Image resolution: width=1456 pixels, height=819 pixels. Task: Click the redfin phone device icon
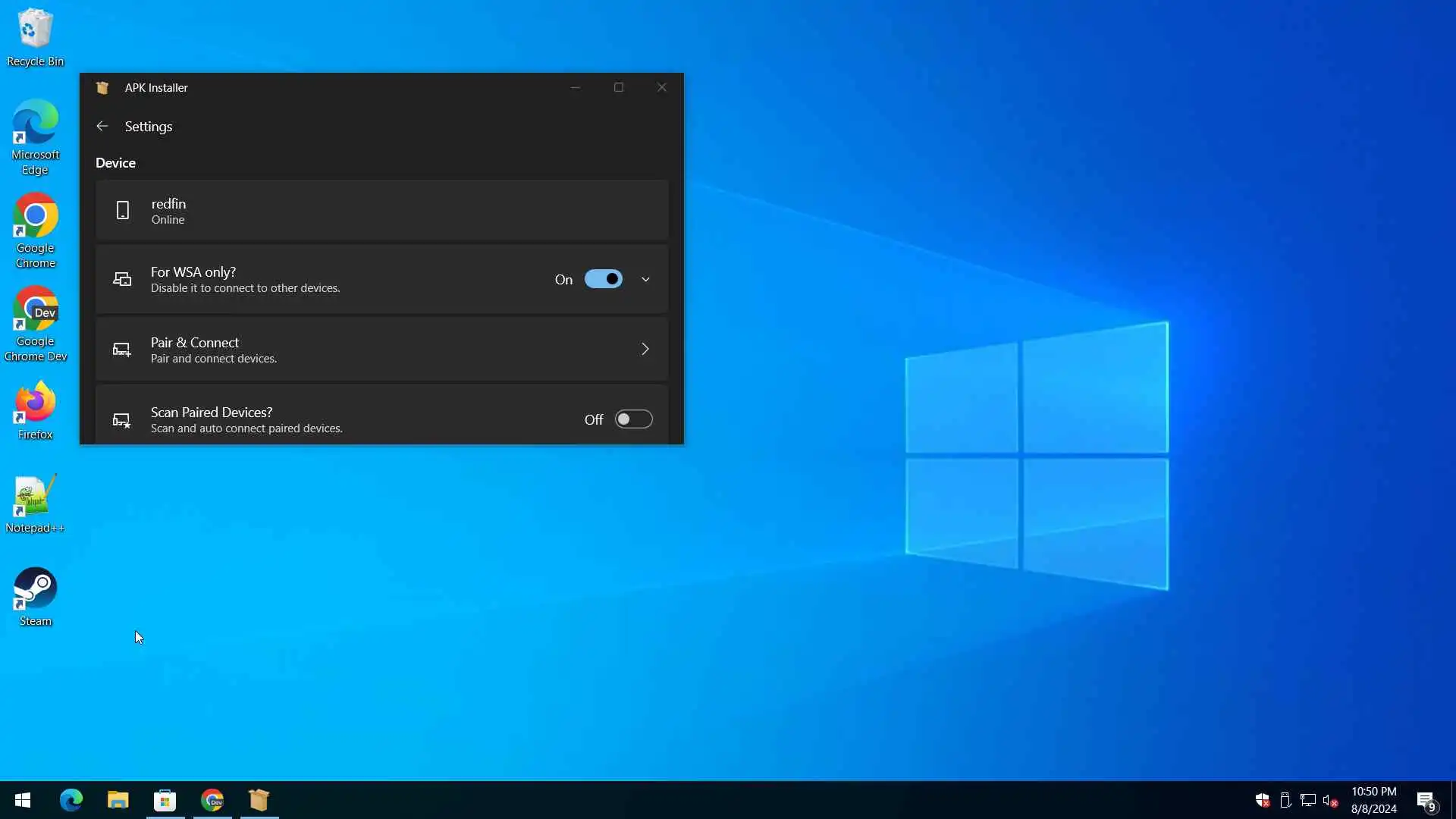pyautogui.click(x=123, y=210)
